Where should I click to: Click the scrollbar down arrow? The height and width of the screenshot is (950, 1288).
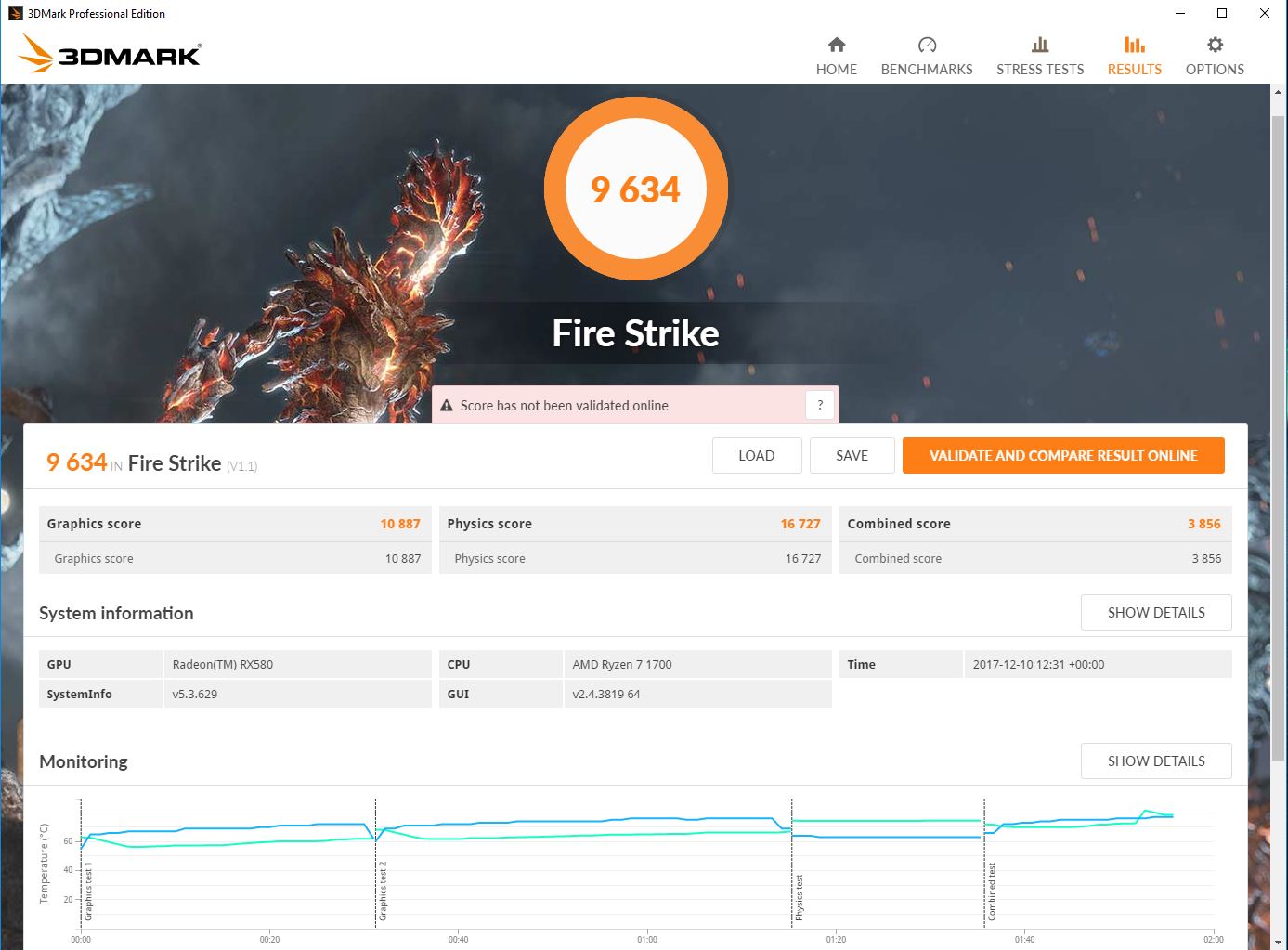1279,942
